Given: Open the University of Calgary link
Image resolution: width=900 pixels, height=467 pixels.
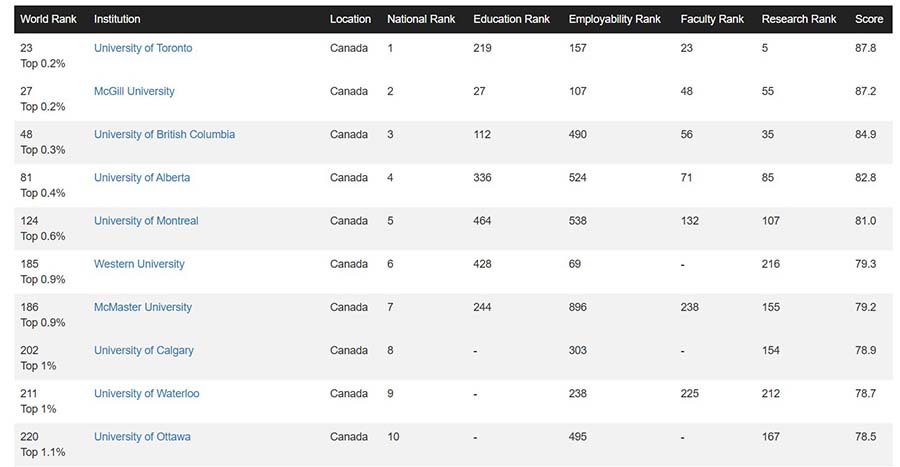Looking at the screenshot, I should [144, 350].
